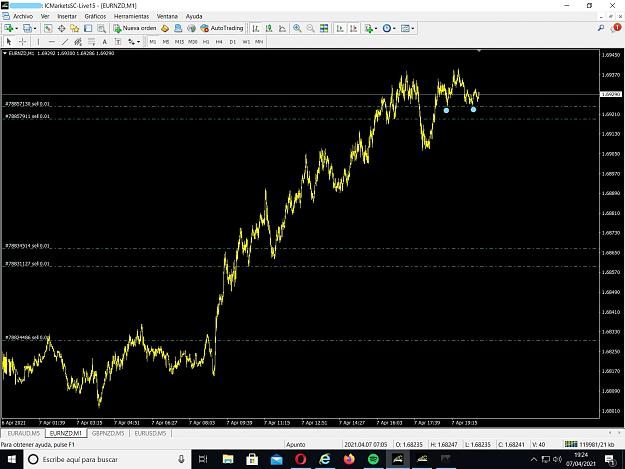Switch timeframe to M5

166,41
